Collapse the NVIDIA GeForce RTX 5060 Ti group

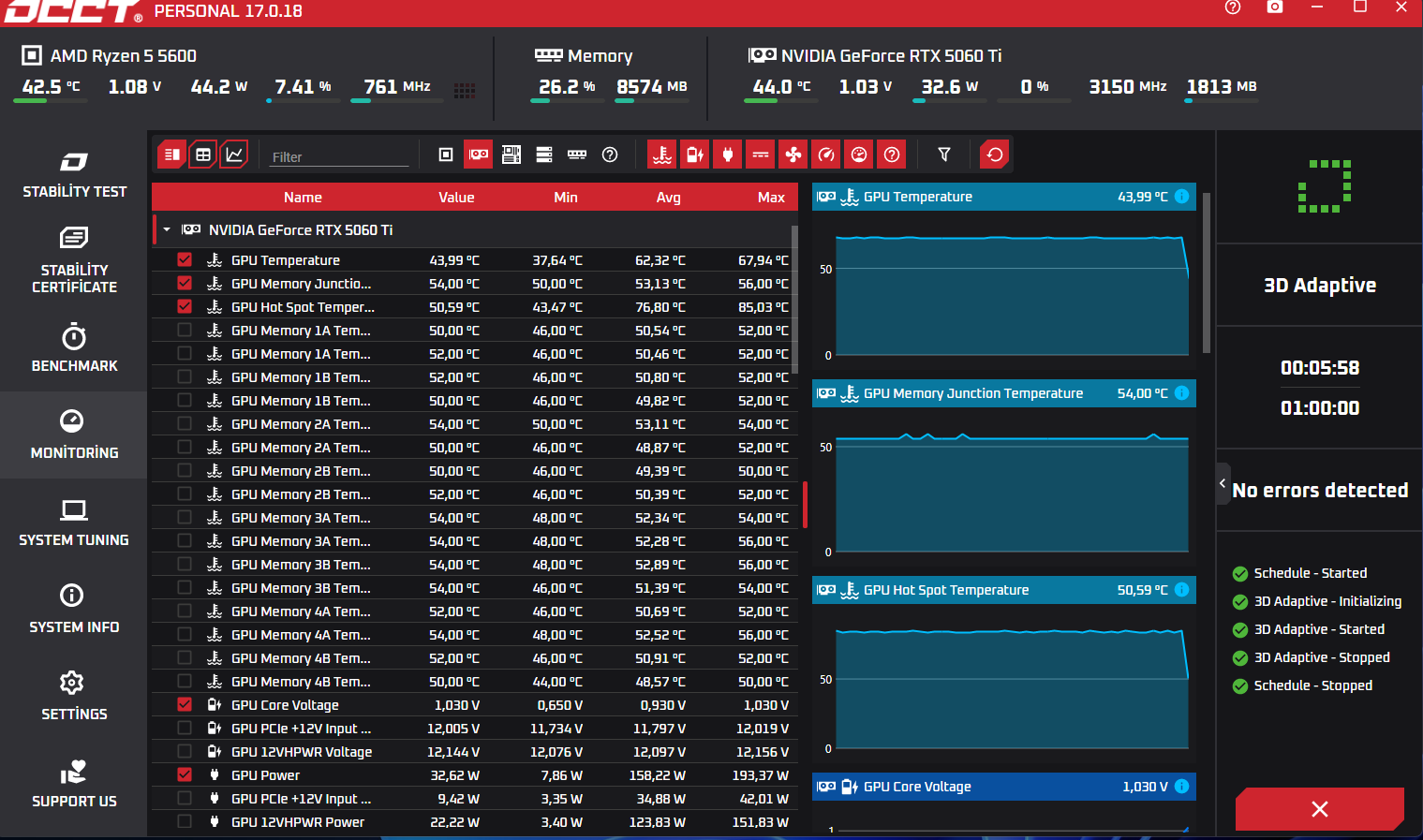(167, 229)
